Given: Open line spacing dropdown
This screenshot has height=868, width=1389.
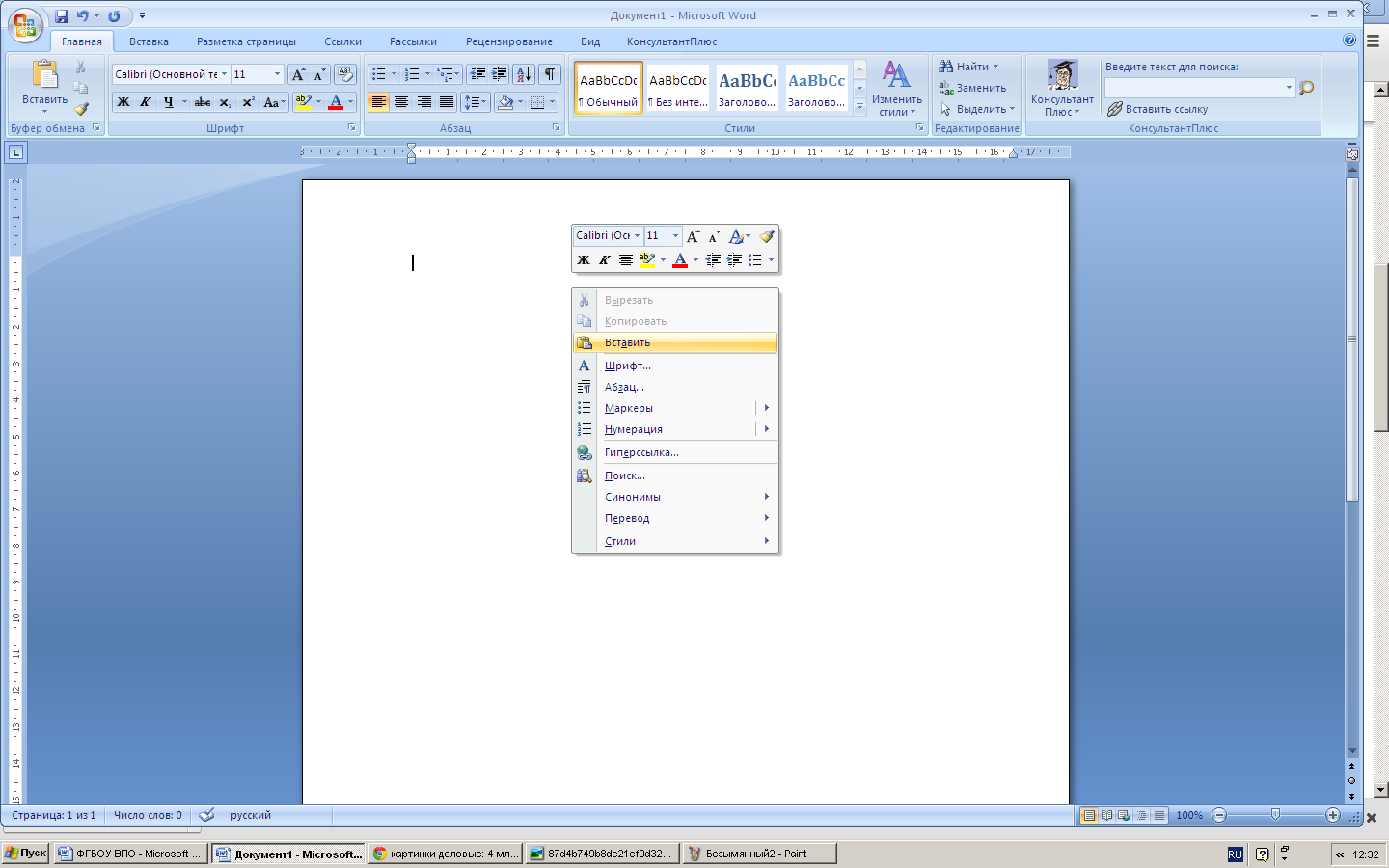Looking at the screenshot, I should point(476,102).
